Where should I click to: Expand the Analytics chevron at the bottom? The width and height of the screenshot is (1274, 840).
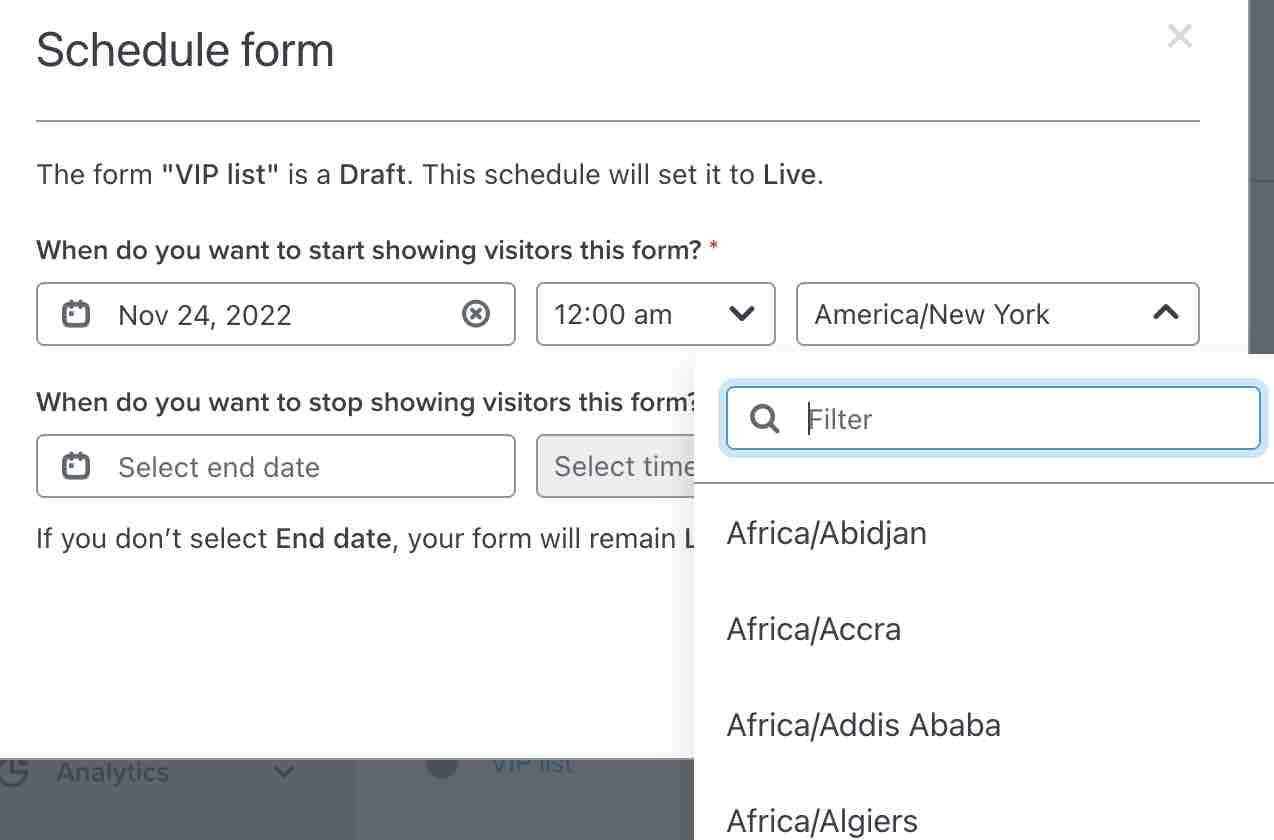pos(283,771)
